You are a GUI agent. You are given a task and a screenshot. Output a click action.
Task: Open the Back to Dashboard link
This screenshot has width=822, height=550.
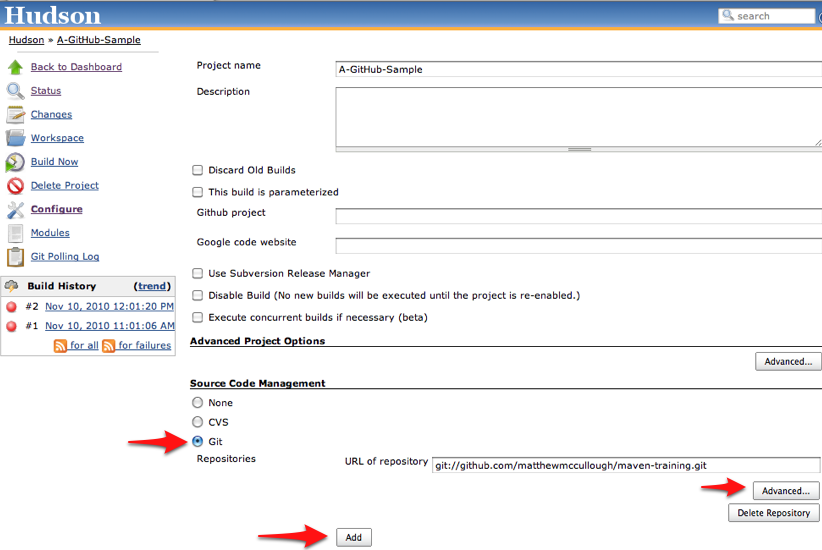tap(76, 67)
